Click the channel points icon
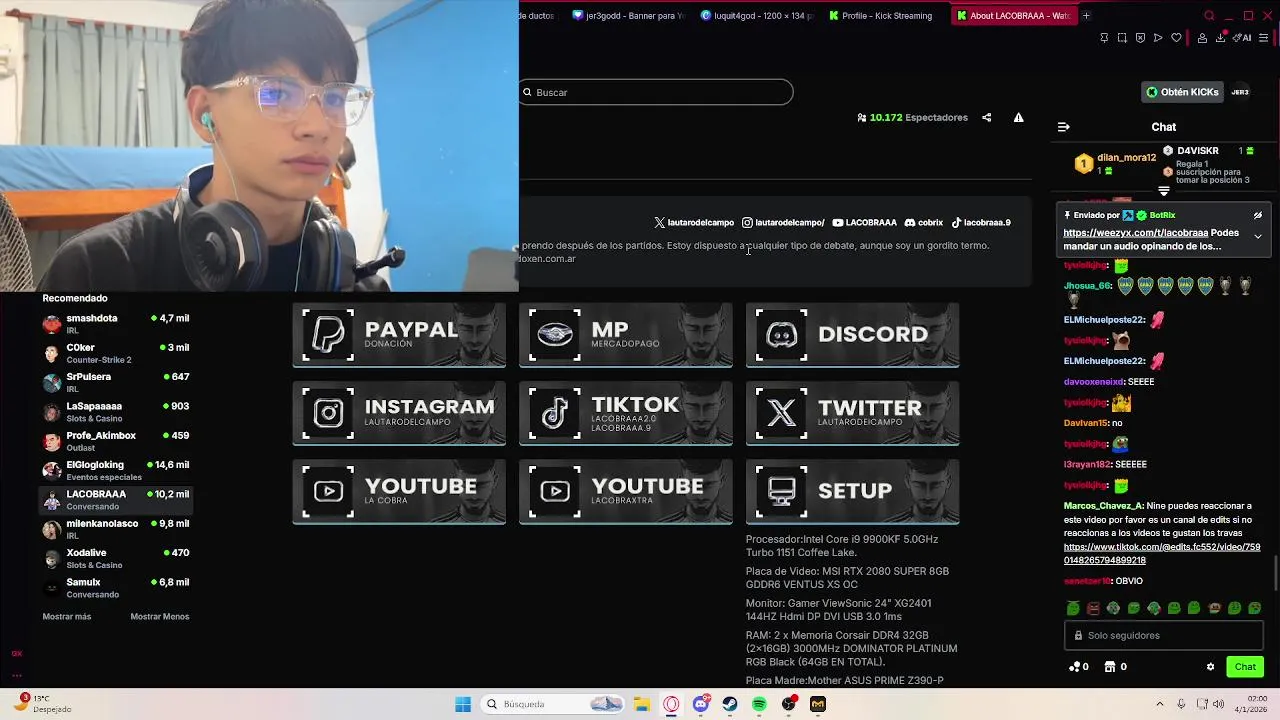 [x=1074, y=667]
